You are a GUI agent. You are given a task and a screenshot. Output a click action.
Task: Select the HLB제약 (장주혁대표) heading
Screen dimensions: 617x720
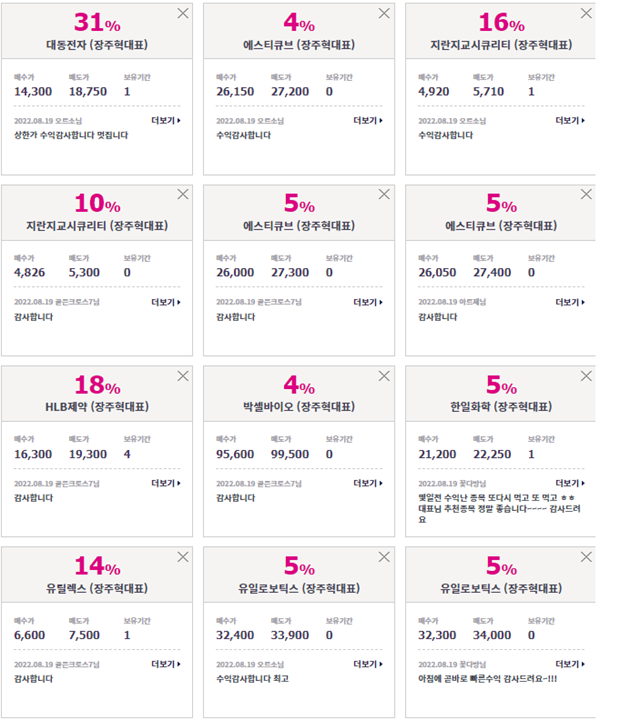97,407
